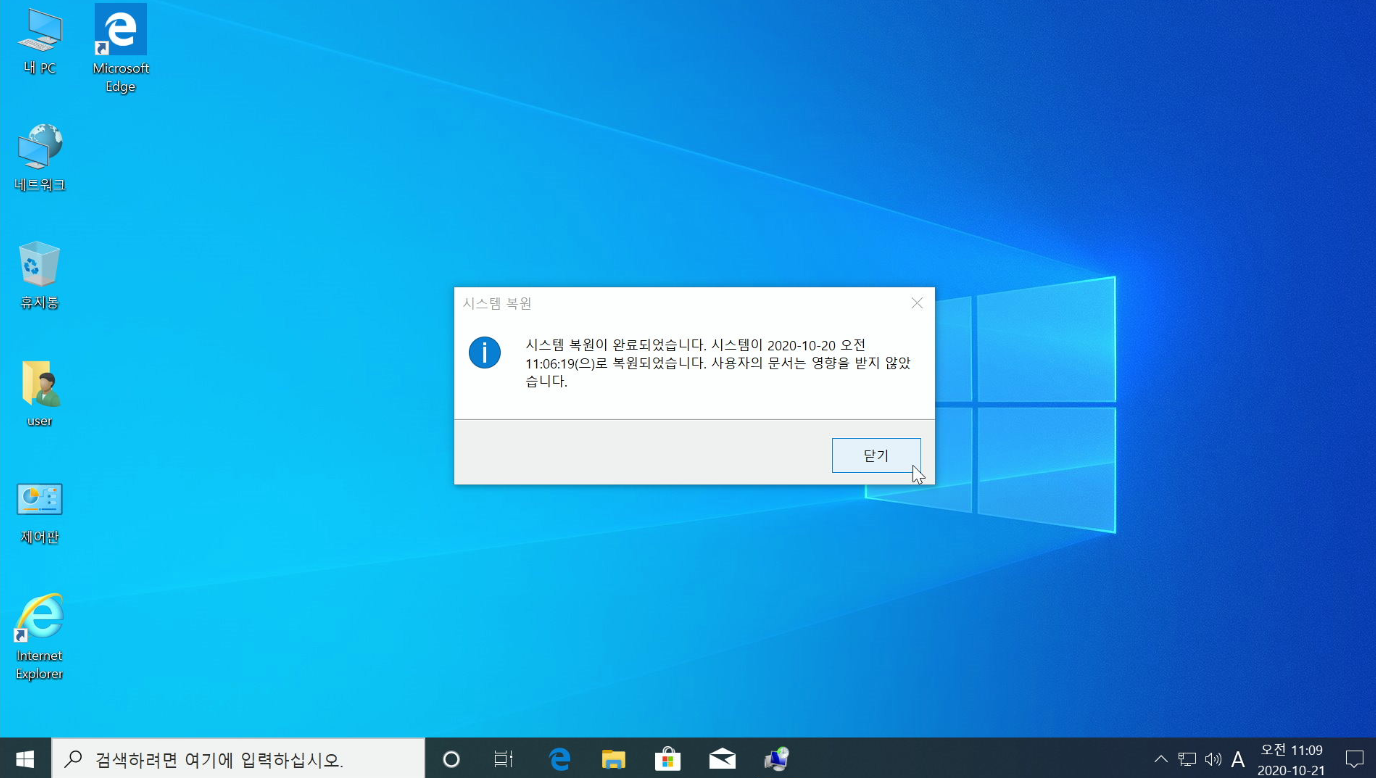Click the volume speaker tray icon

[x=1213, y=759]
